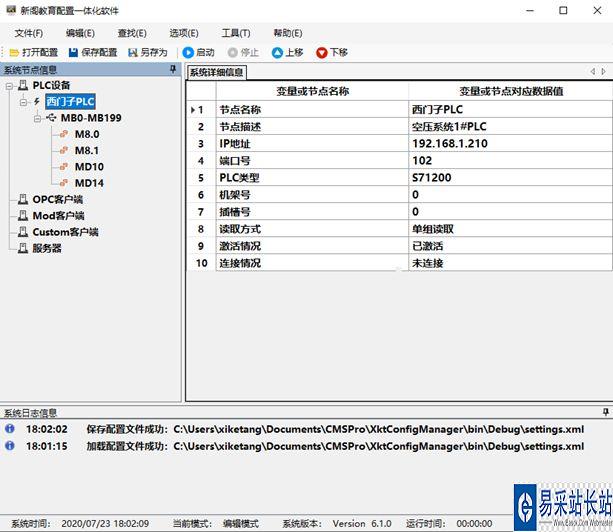The height and width of the screenshot is (532, 613).
Task: Select the 系统详细信息 tab
Action: [217, 72]
